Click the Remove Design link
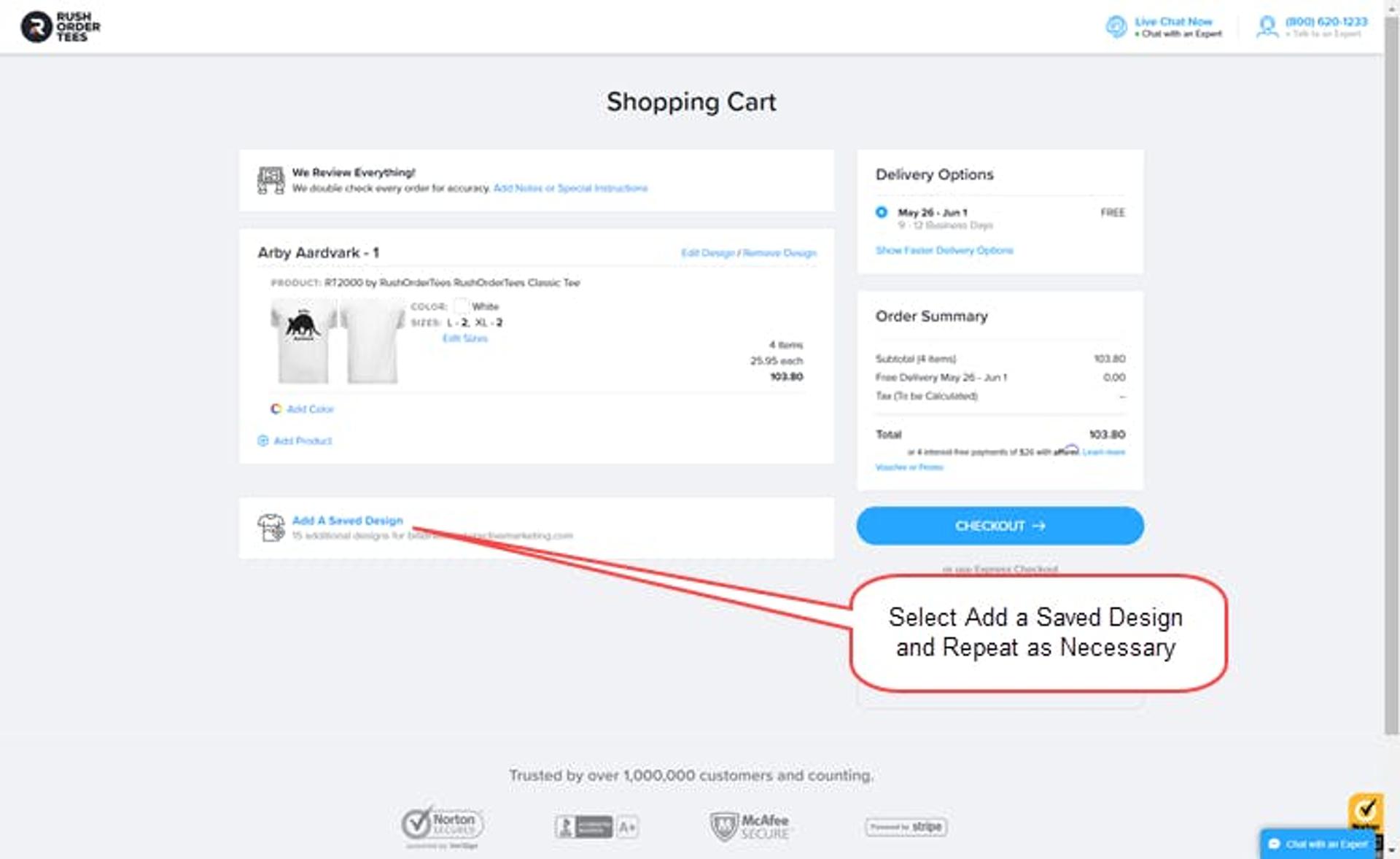This screenshot has width=1400, height=859. coord(779,253)
